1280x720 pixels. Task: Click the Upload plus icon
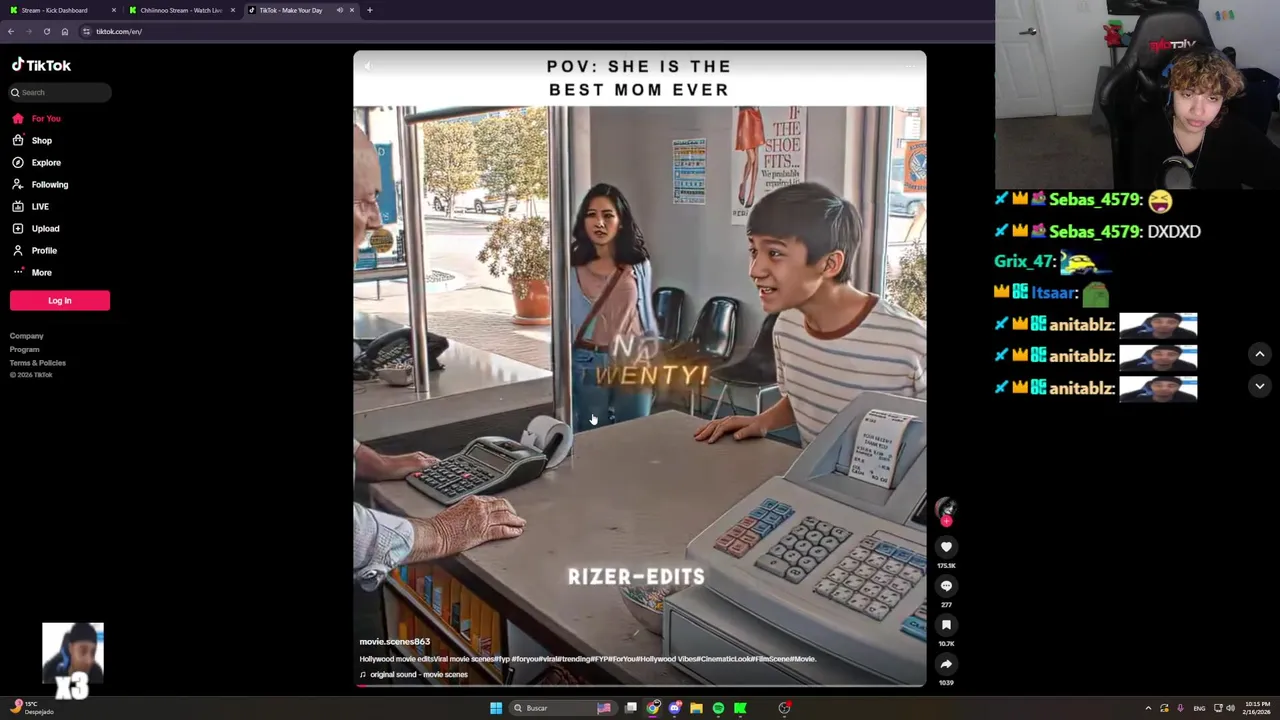pos(17,228)
